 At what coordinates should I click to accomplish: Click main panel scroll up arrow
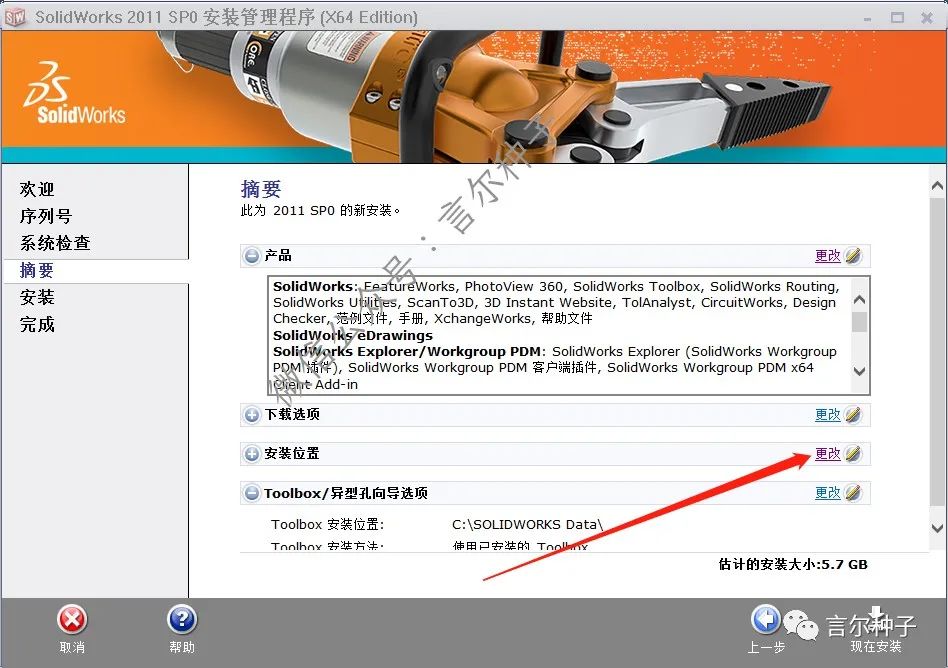[937, 186]
